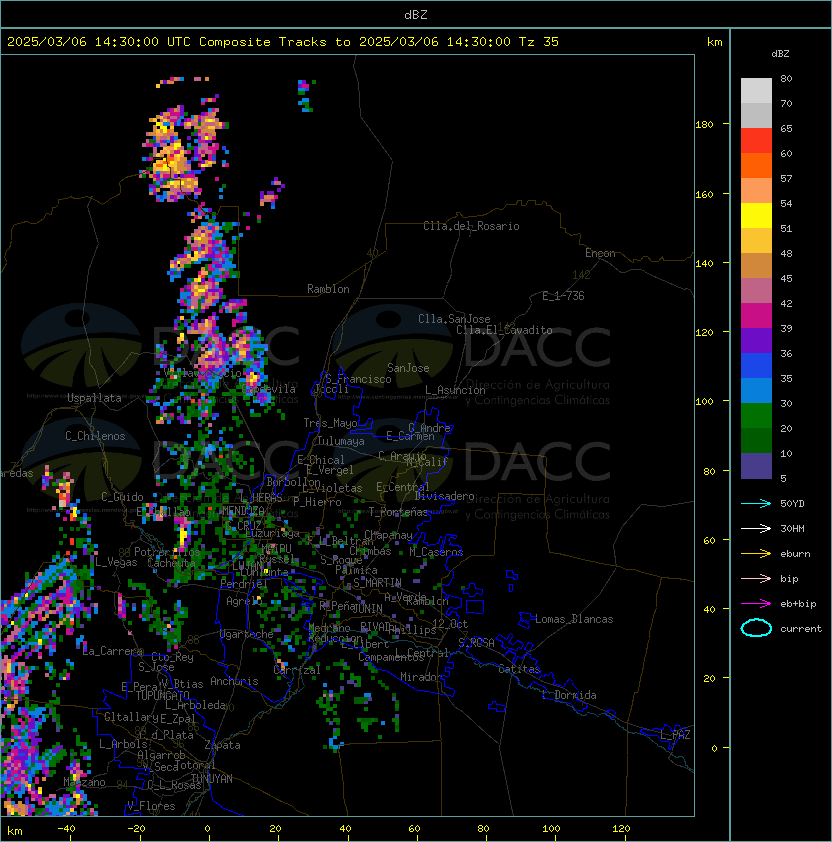Click the 140 tick on vertical axis
The width and height of the screenshot is (832, 842).
coord(704,263)
